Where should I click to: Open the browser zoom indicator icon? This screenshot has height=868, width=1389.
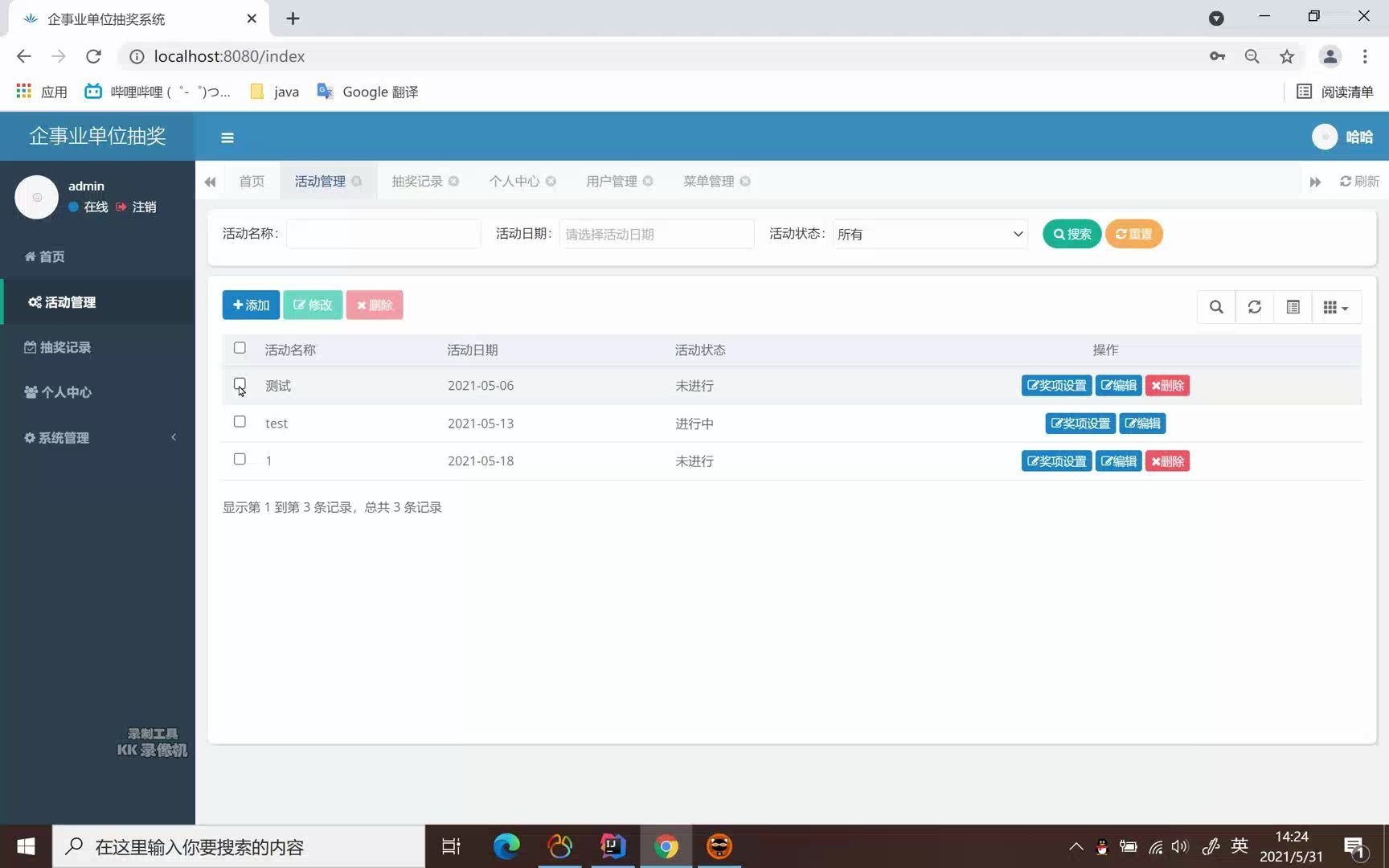pyautogui.click(x=1252, y=56)
